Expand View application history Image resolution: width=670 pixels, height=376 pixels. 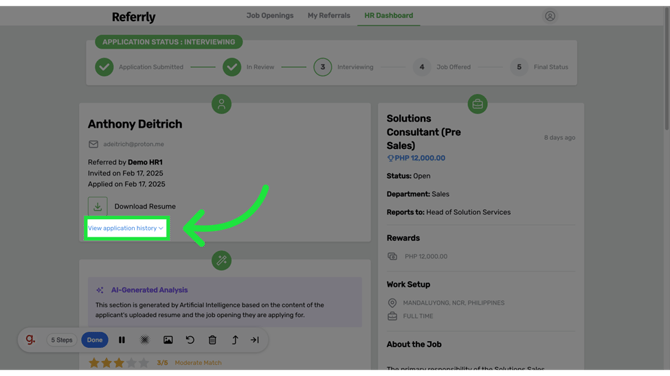pyautogui.click(x=126, y=228)
